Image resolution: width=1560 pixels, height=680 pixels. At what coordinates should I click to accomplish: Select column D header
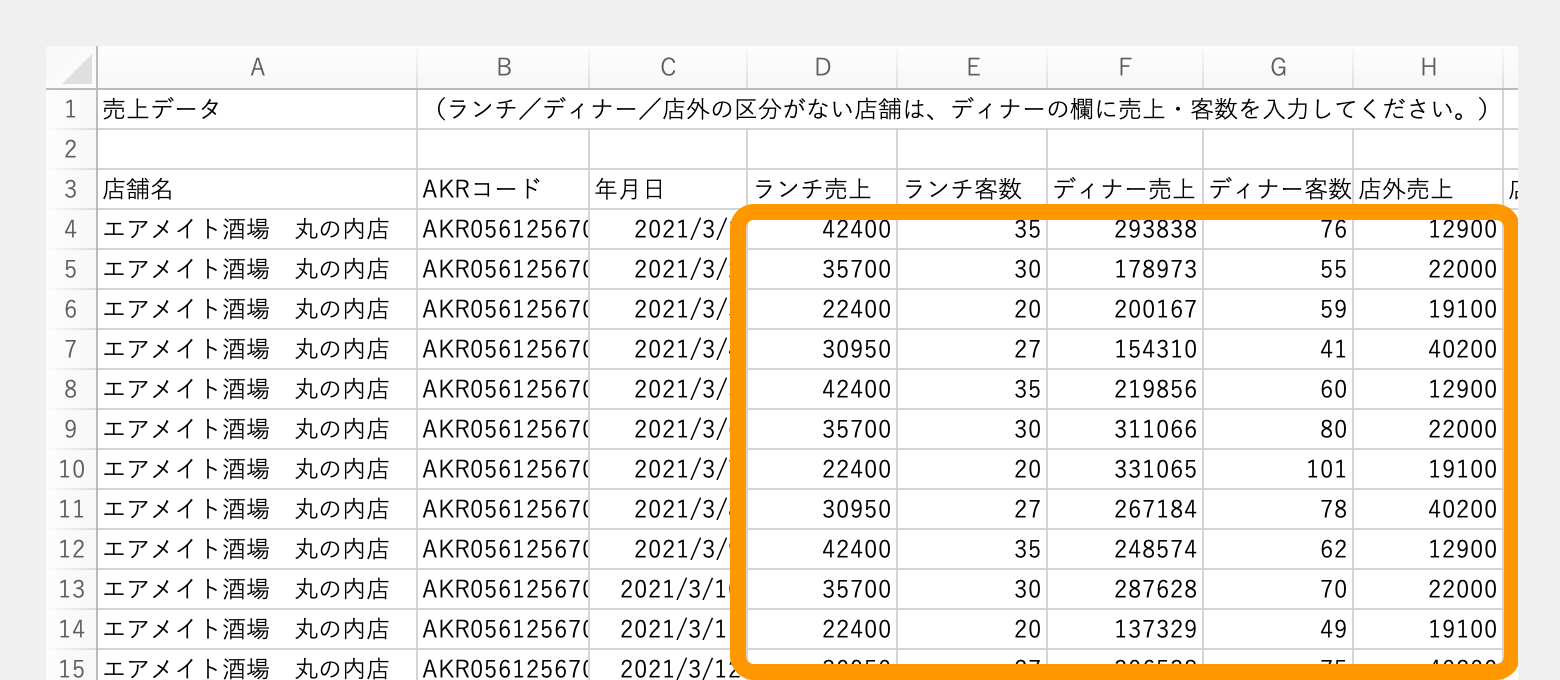click(822, 67)
